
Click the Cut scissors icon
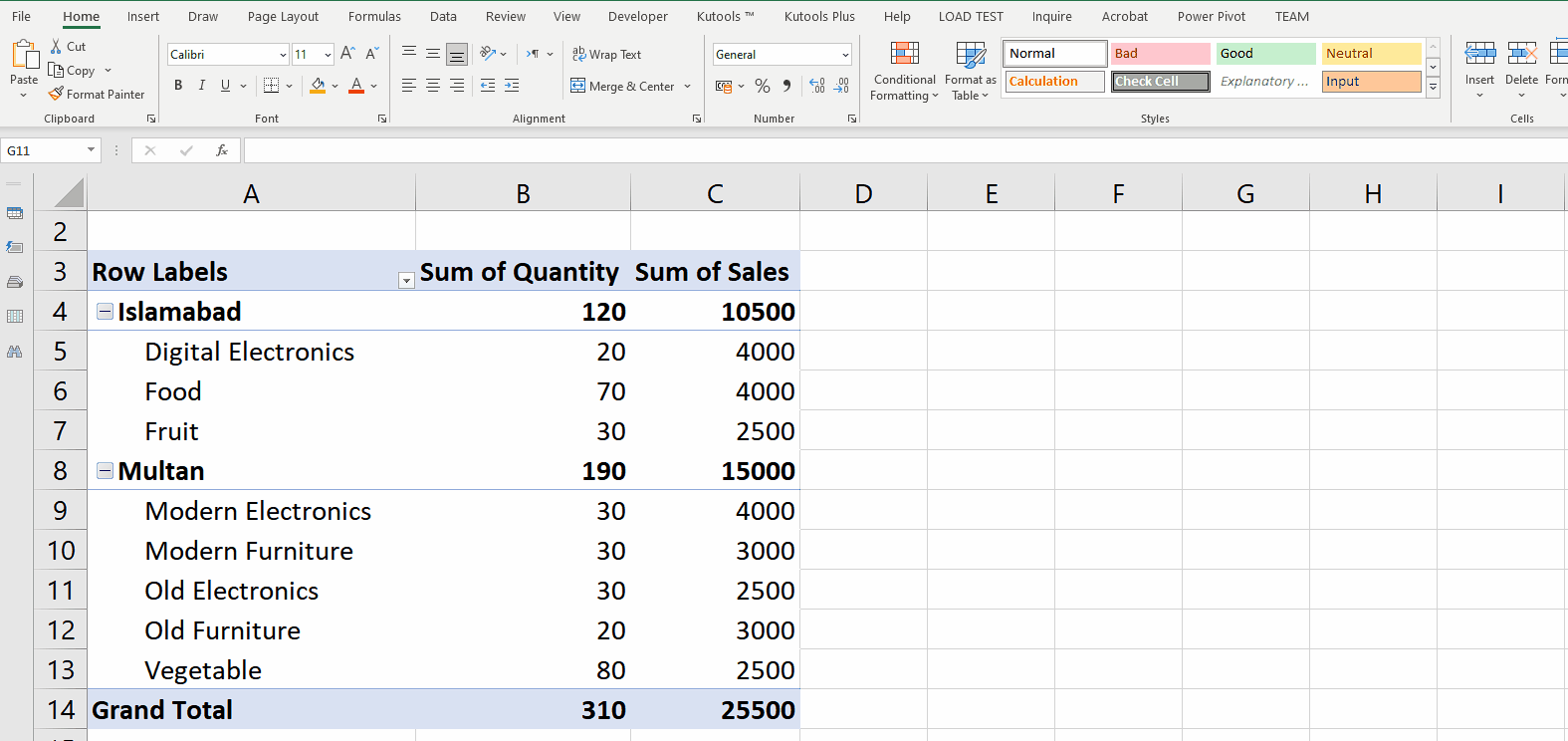[x=57, y=47]
